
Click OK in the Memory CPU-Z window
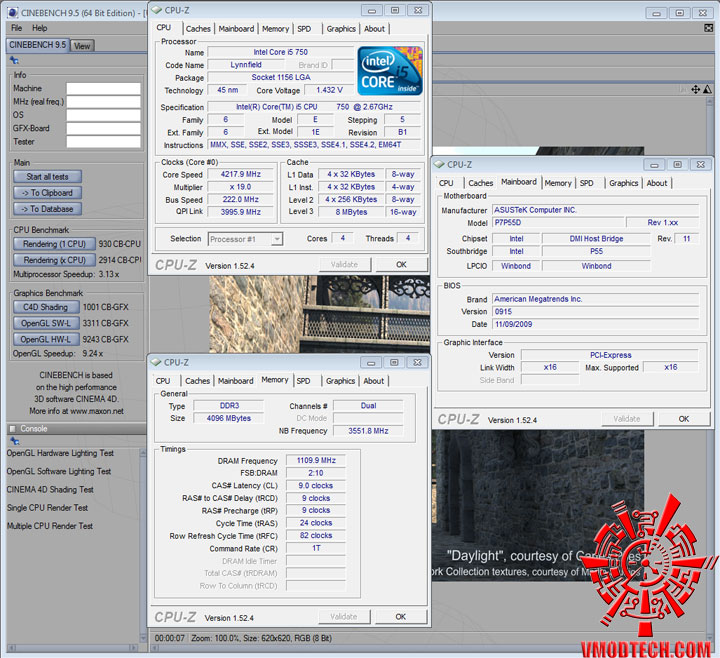click(x=400, y=617)
